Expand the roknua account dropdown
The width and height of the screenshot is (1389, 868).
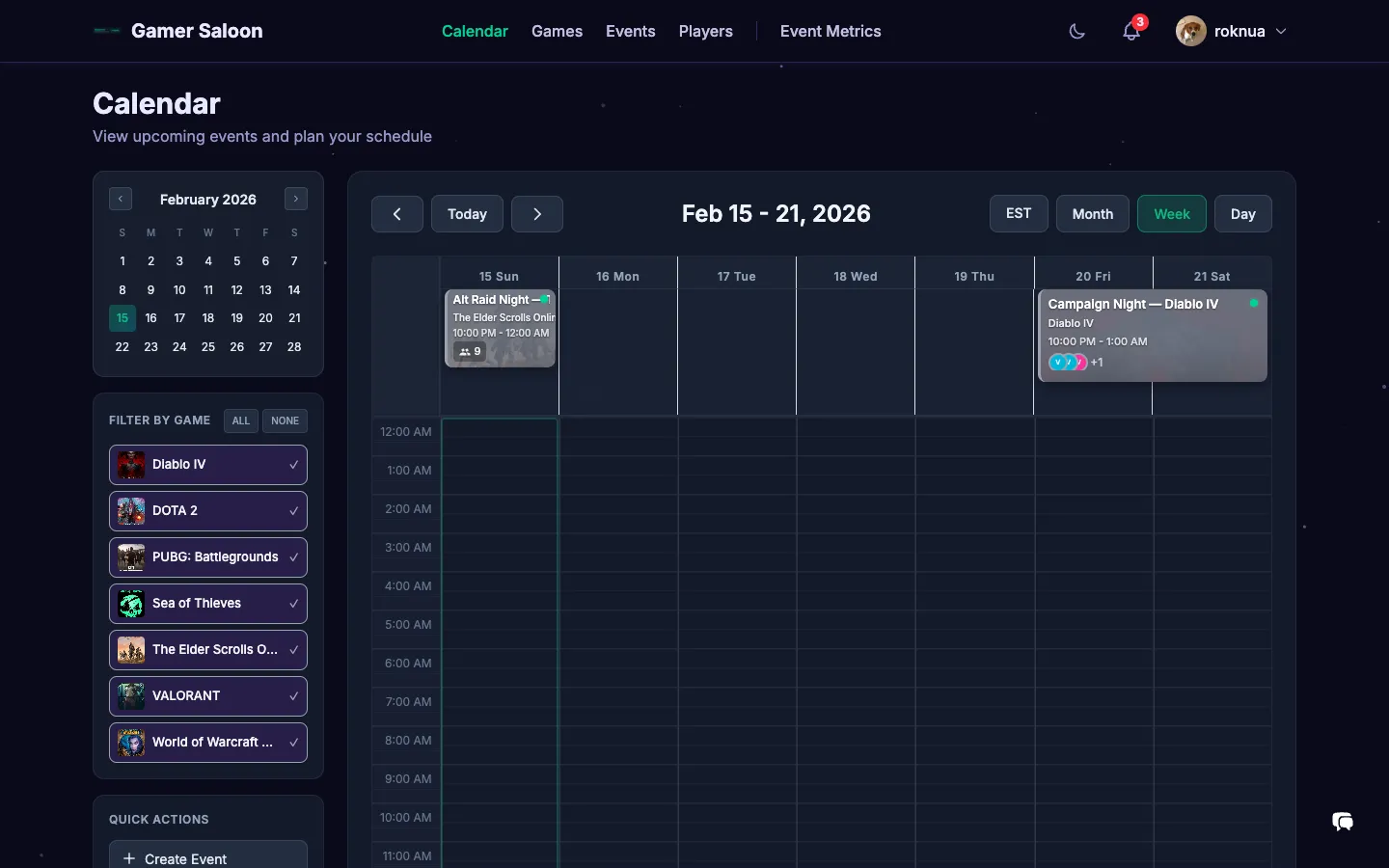[1281, 31]
